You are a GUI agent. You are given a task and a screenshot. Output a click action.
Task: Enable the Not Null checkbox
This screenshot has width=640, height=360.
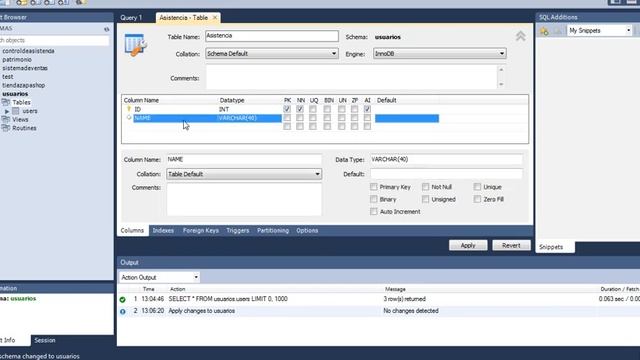(x=426, y=187)
